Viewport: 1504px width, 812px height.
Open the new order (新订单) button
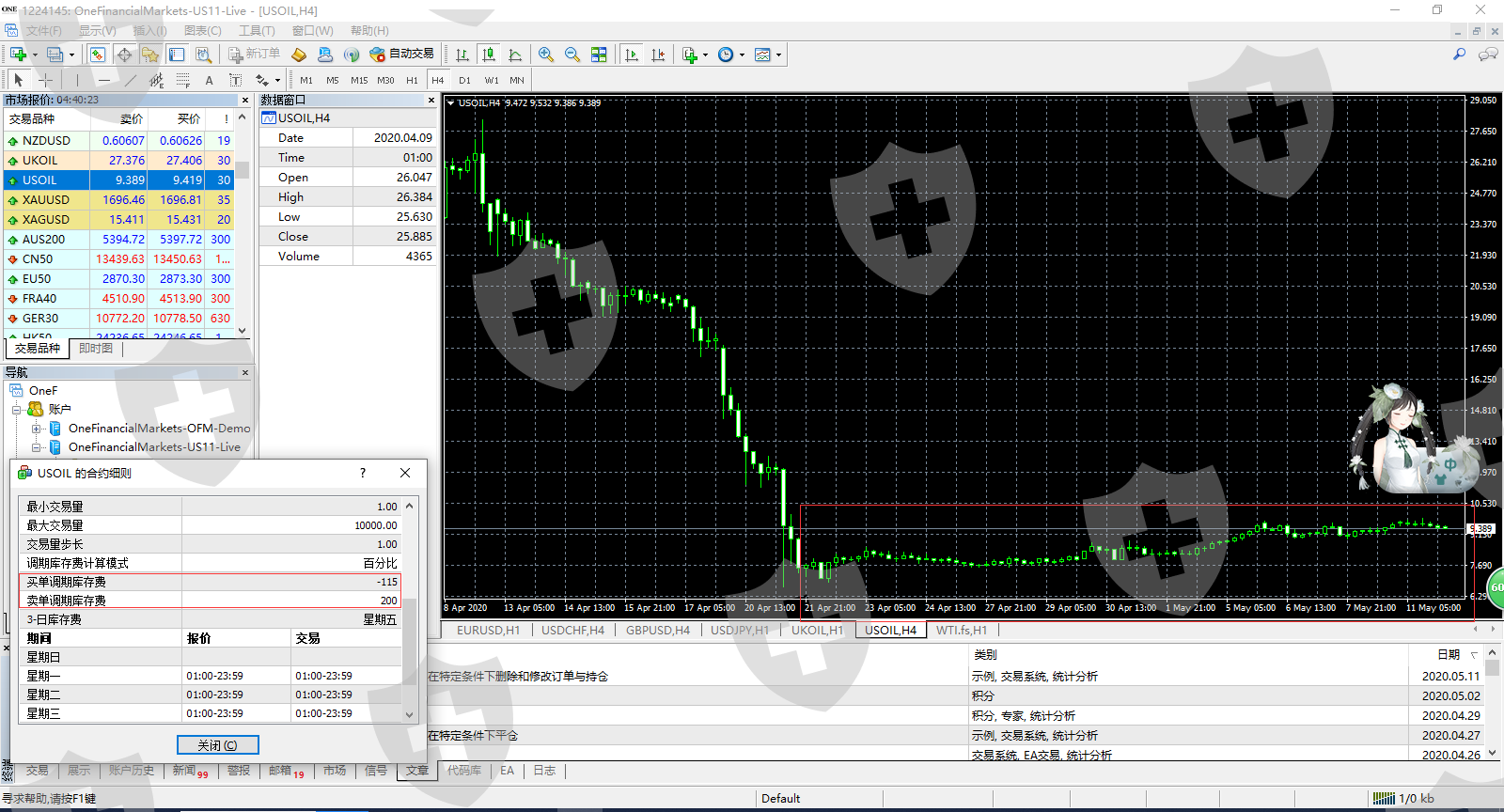coord(254,55)
